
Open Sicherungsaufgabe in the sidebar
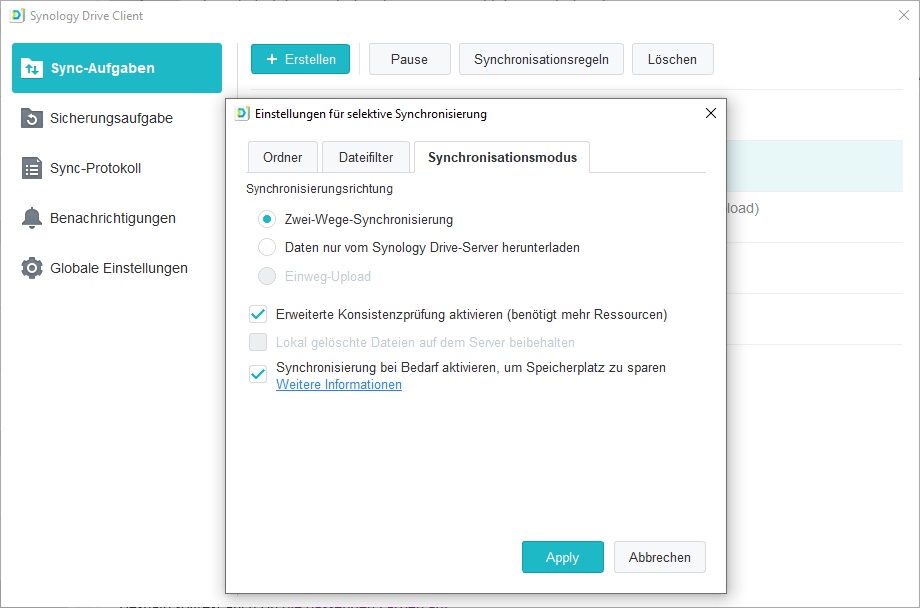117,118
